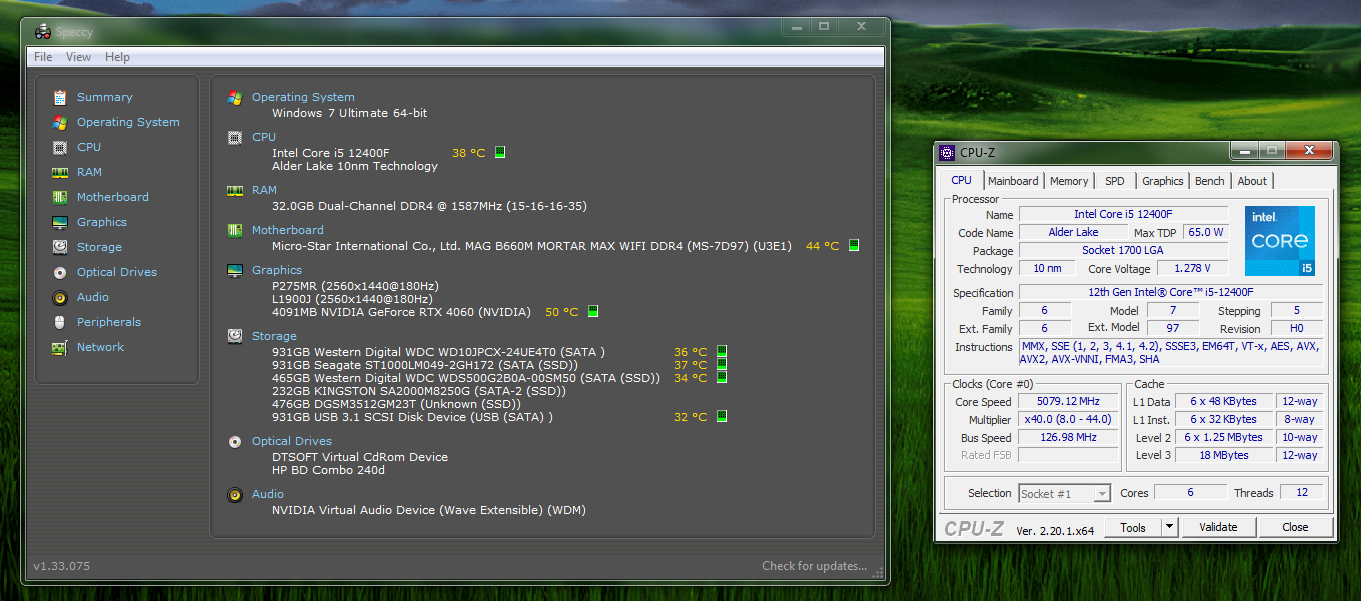Click the NVIDIA GeForce RTX 4060 line
1361x601 pixels.
[402, 312]
